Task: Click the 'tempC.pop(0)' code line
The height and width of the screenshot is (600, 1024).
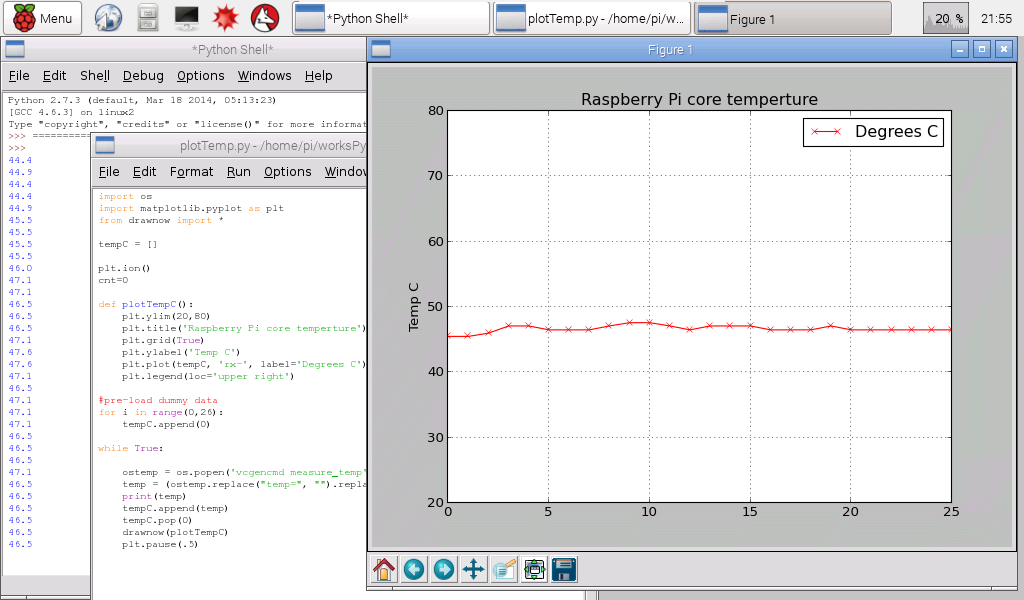Action: point(157,520)
